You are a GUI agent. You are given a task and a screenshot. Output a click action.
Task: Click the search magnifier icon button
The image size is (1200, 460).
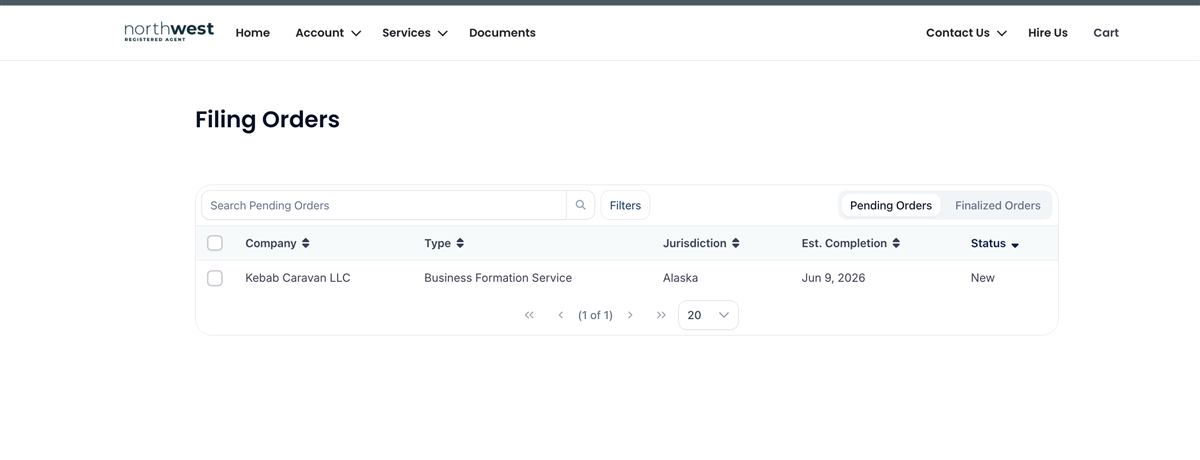pyautogui.click(x=580, y=205)
